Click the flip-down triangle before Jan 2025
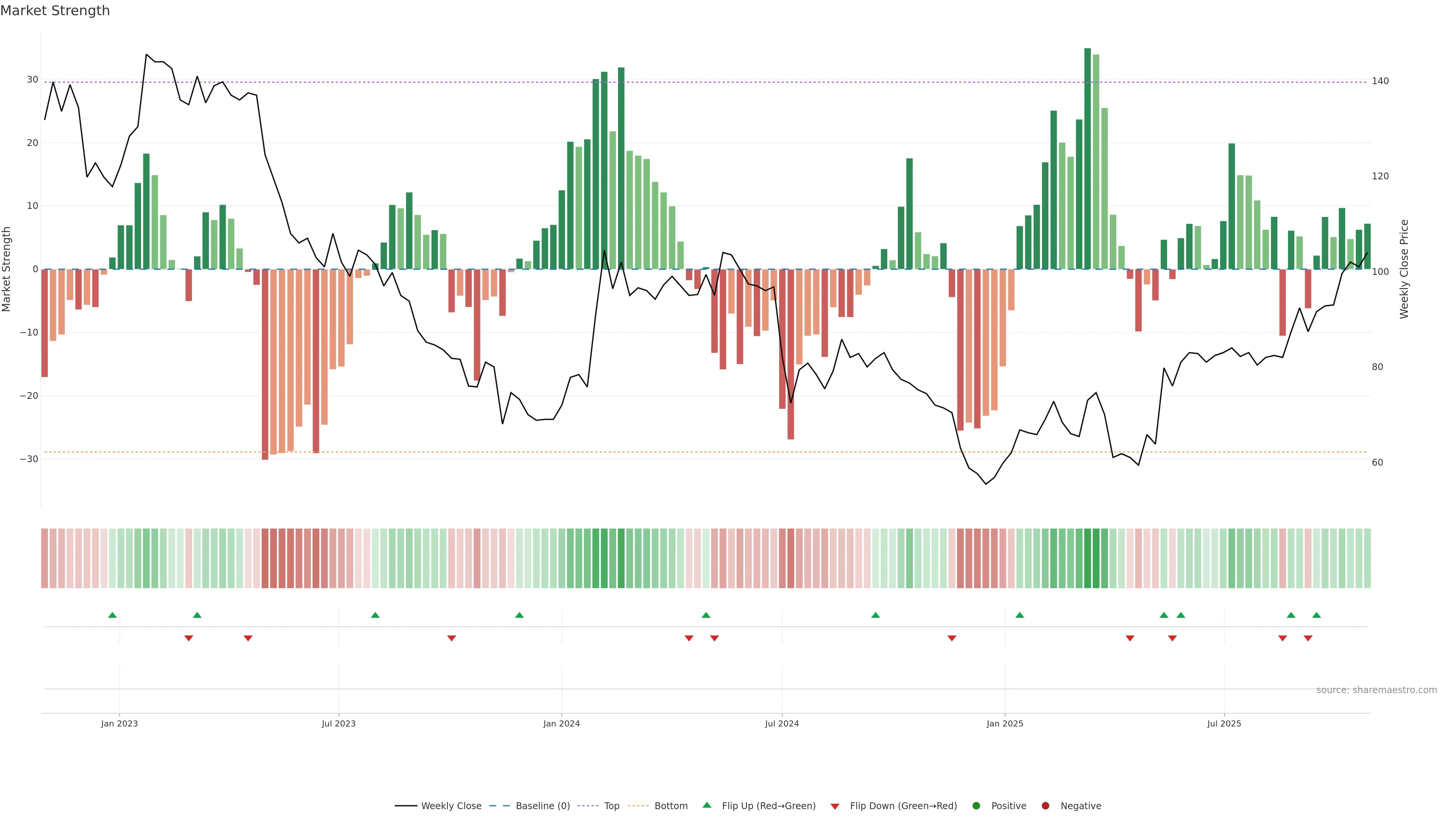Viewport: 1456px width, 819px height. click(952, 638)
